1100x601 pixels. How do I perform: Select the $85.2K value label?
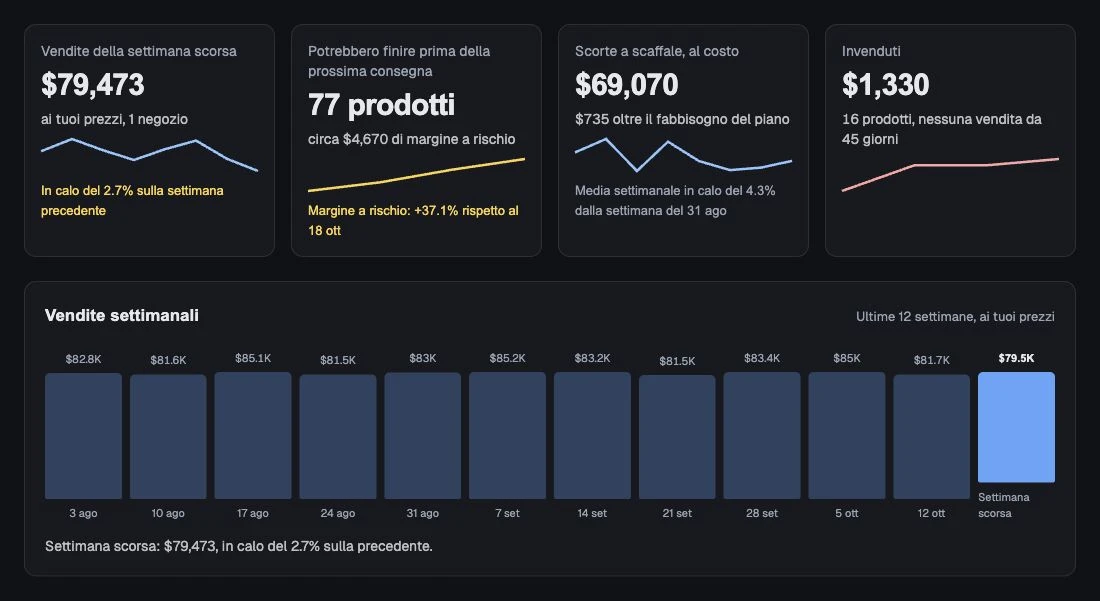[508, 358]
